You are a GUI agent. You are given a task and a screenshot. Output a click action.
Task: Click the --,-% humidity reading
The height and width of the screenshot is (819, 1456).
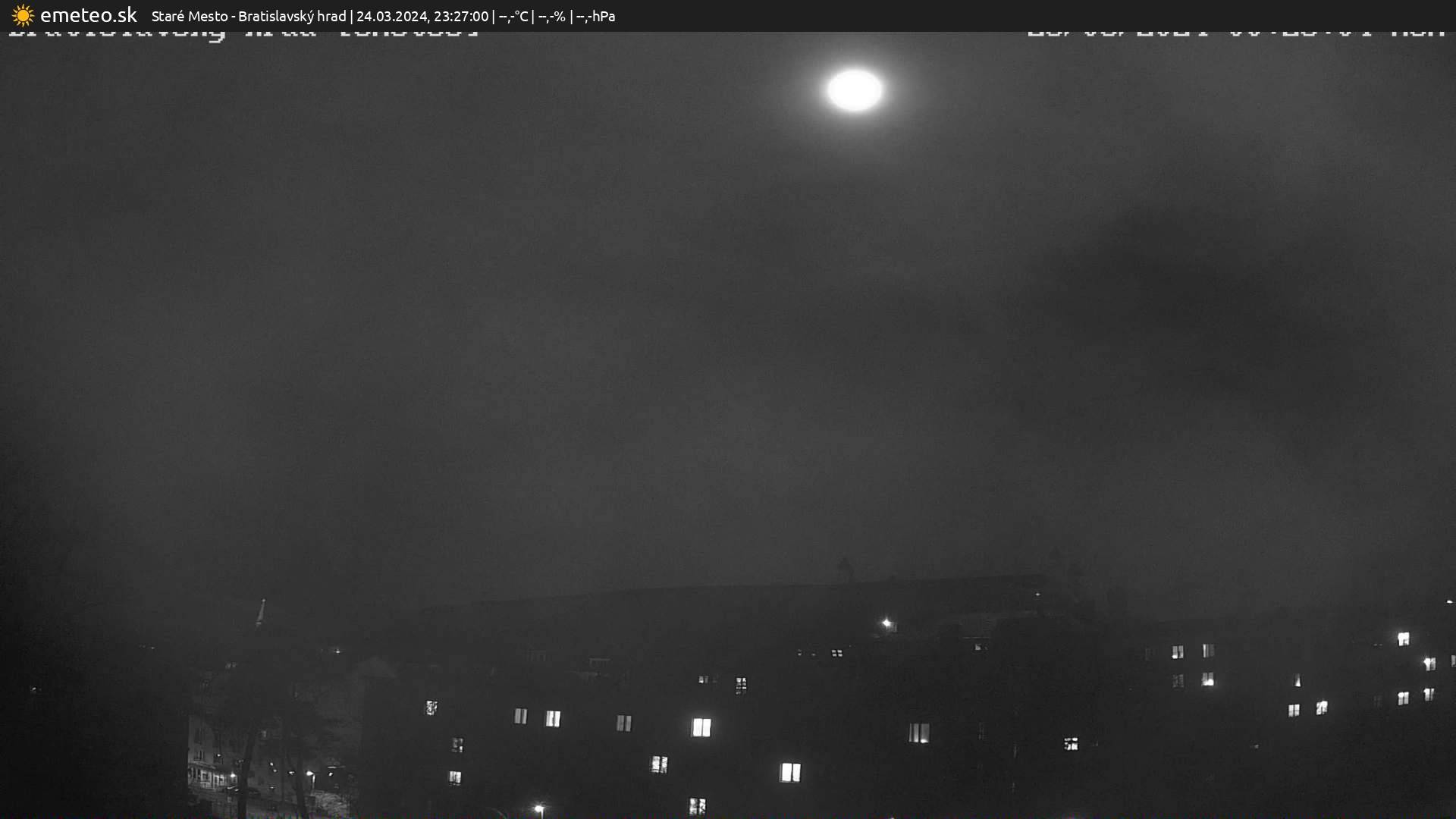[551, 16]
